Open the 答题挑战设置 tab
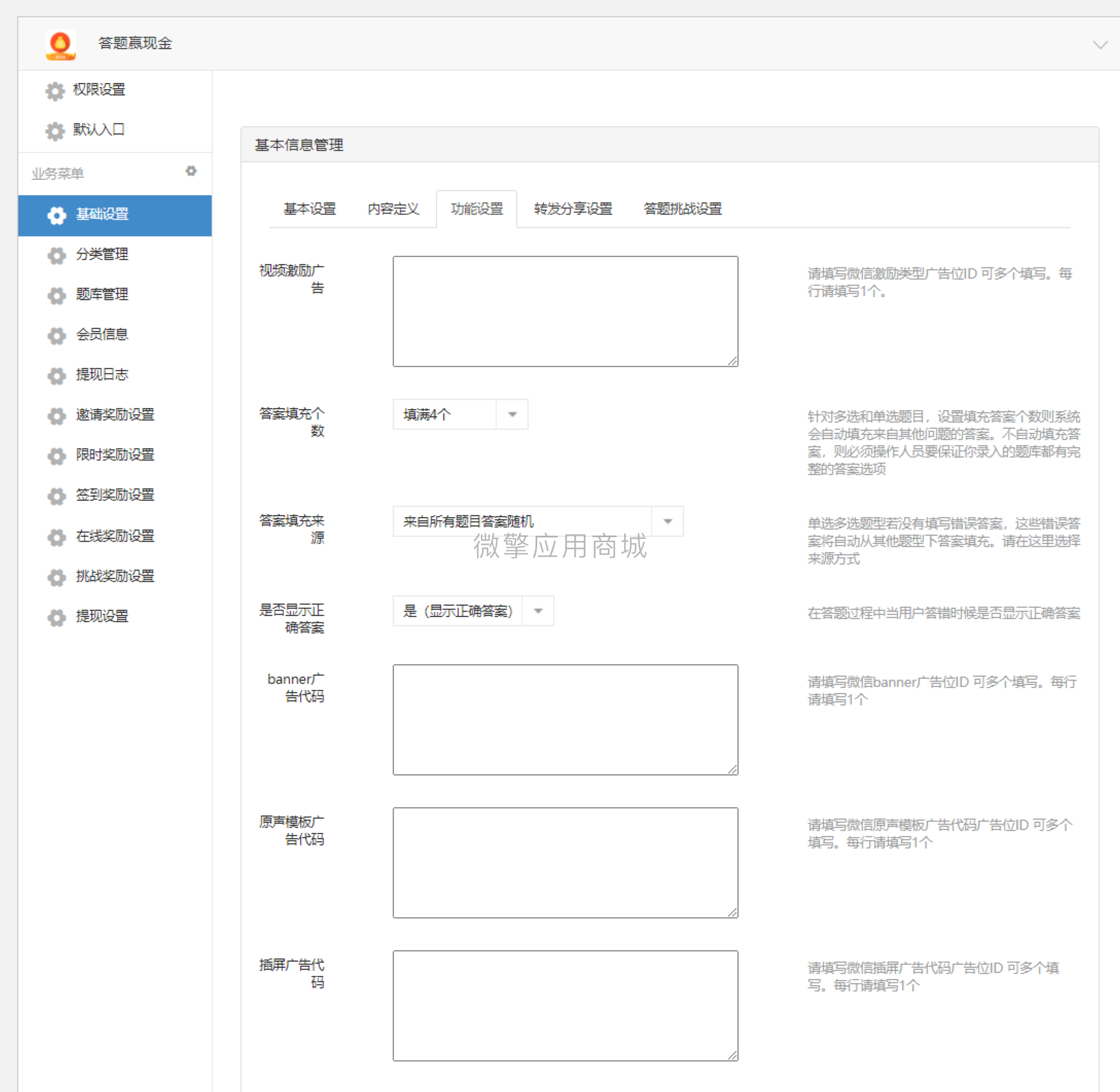The width and height of the screenshot is (1120, 1092). tap(682, 209)
